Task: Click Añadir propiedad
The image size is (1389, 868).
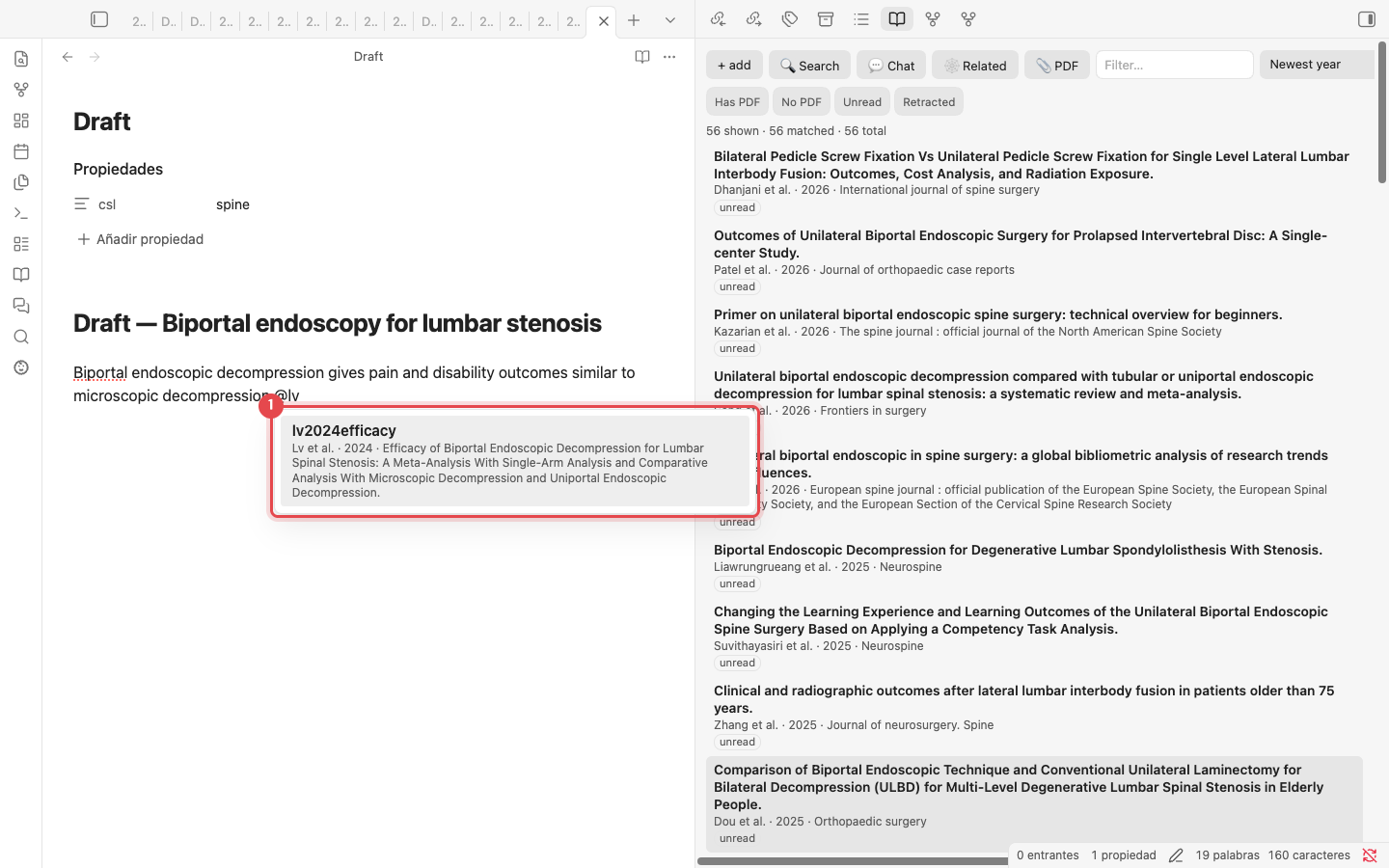Action: tap(140, 239)
